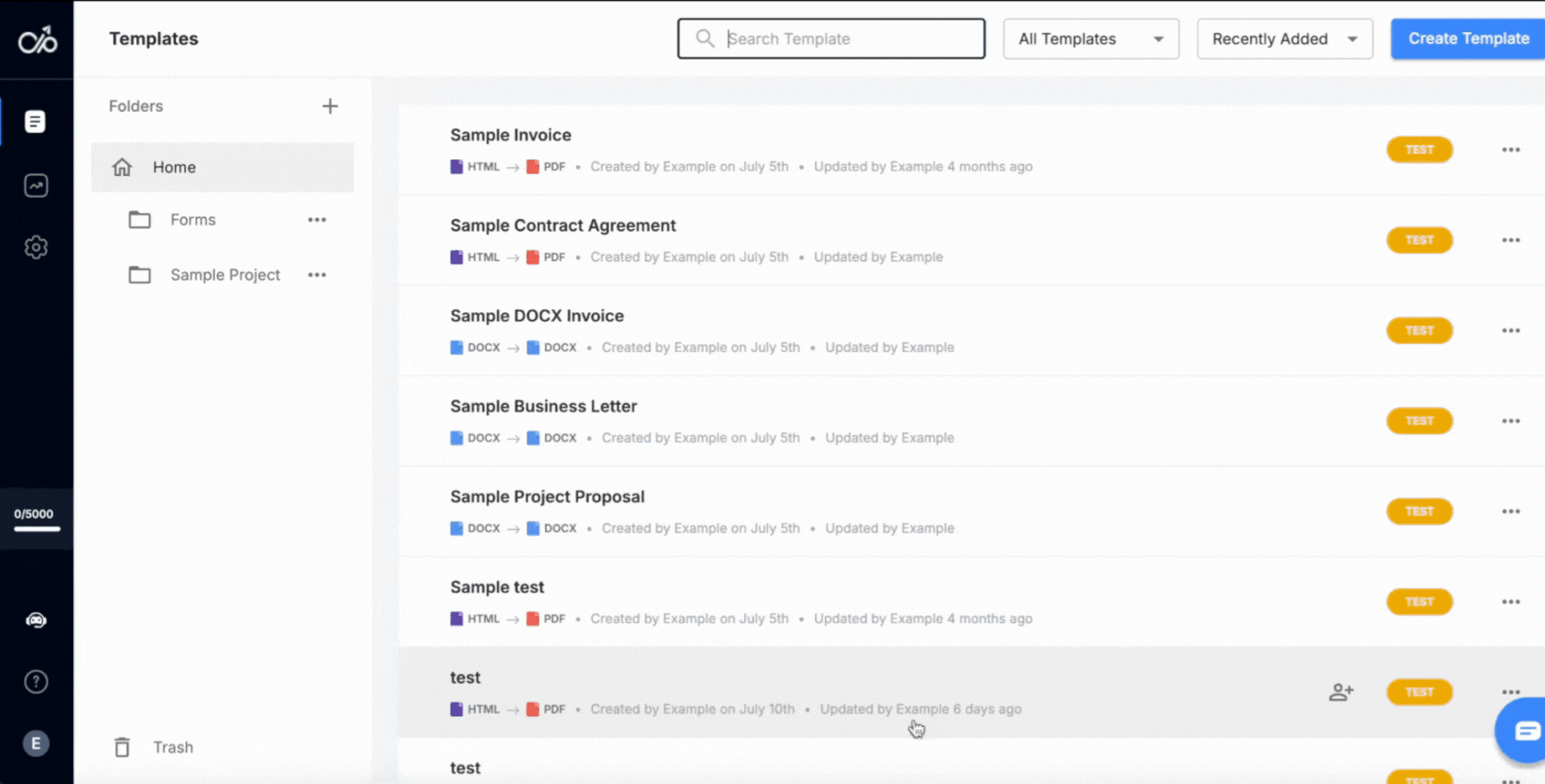Click the 0/5000 usage progress indicator

click(36, 518)
